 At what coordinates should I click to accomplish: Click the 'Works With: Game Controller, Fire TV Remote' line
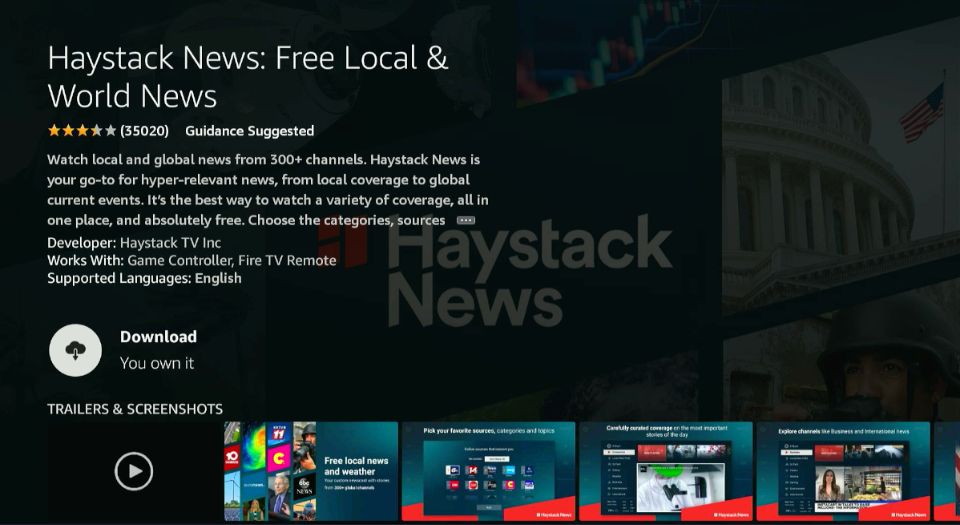192,261
